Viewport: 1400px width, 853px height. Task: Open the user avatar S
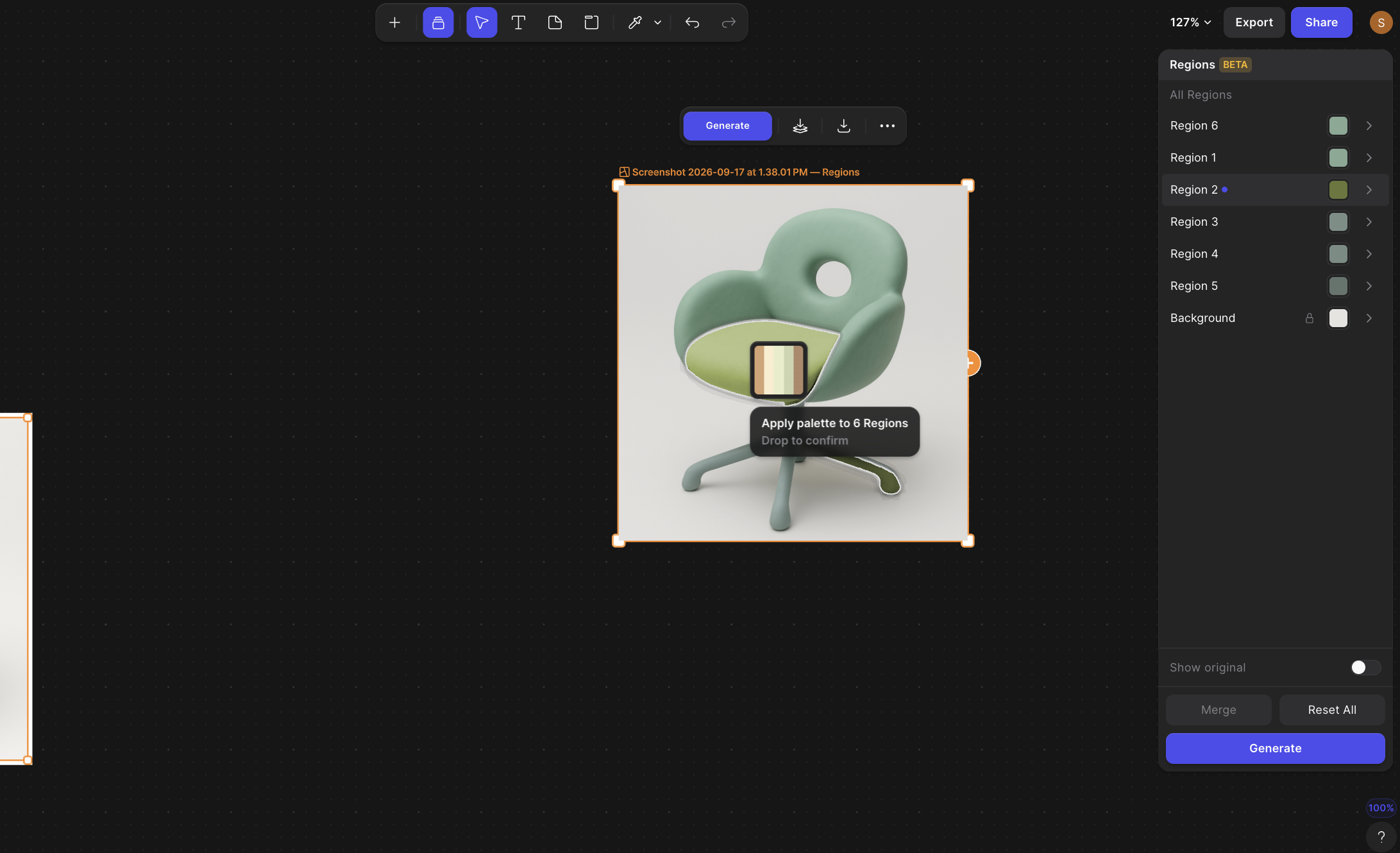pos(1381,22)
